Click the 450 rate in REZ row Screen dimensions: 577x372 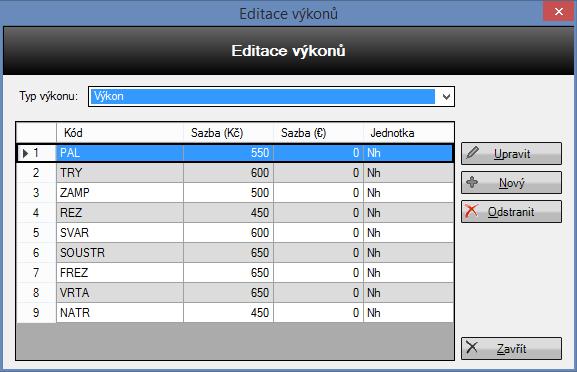(228, 213)
